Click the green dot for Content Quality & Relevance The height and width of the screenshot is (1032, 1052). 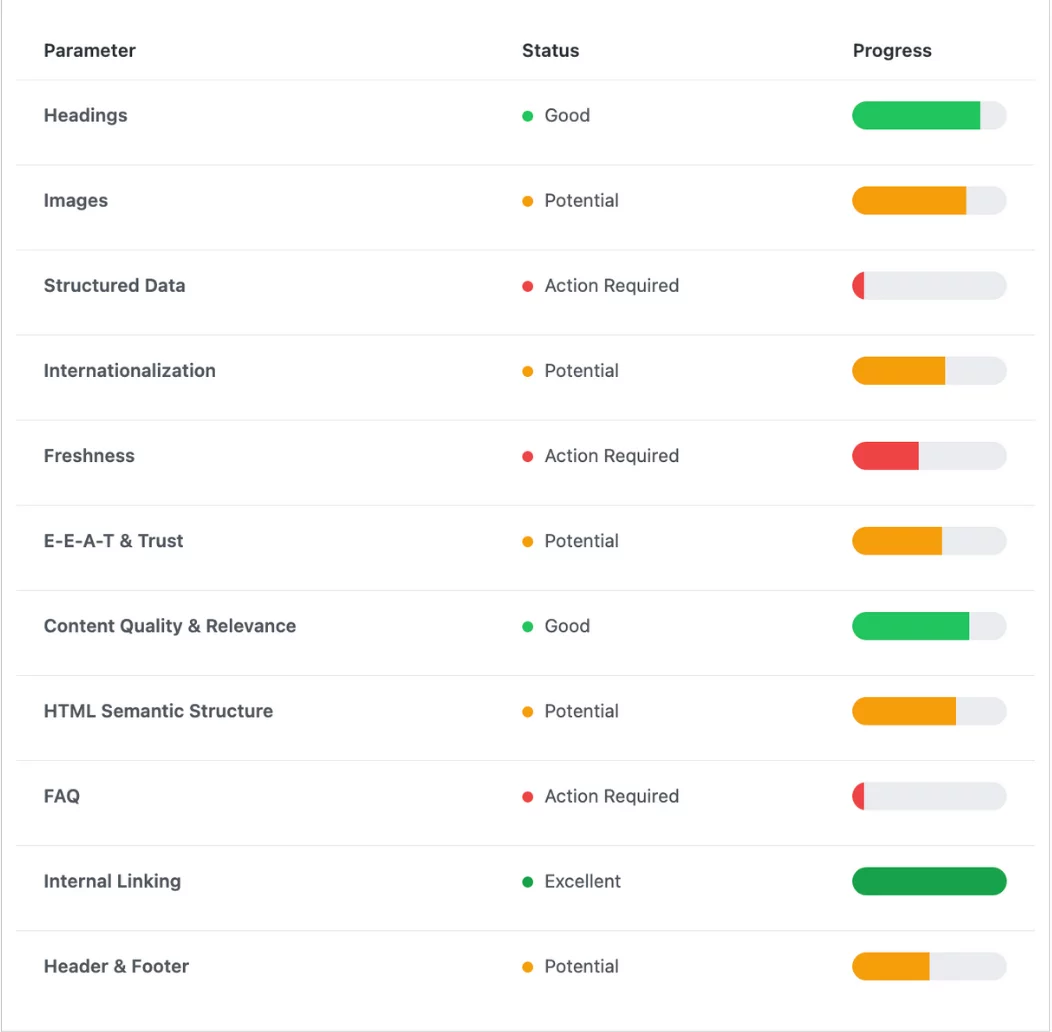click(x=528, y=627)
